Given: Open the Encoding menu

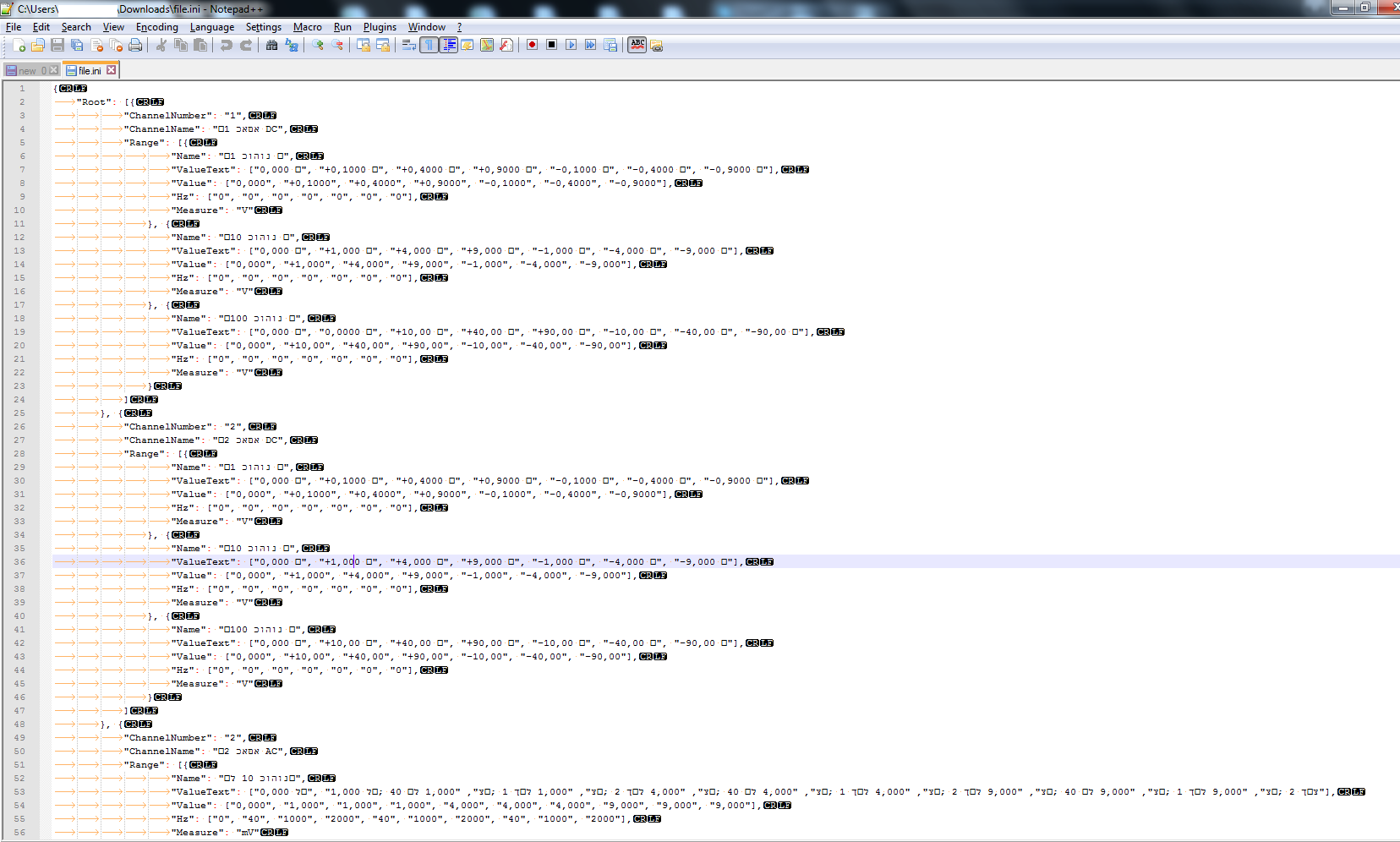Looking at the screenshot, I should click(x=156, y=26).
